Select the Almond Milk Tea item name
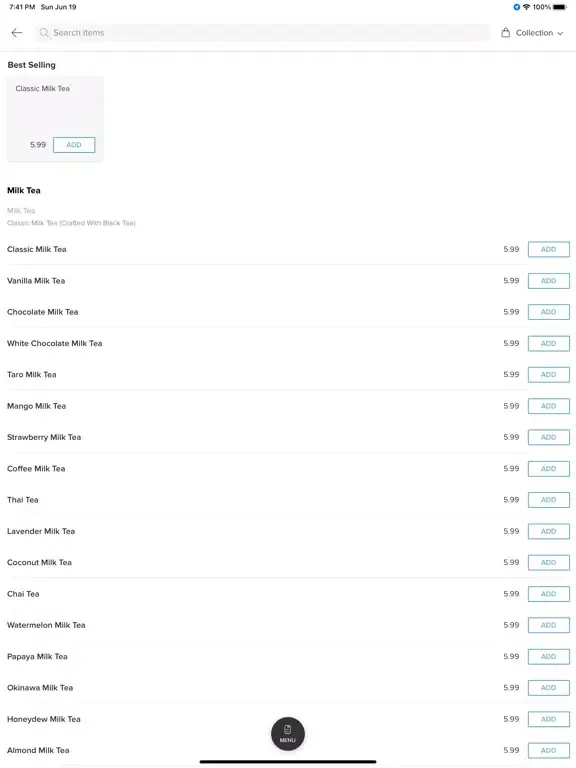Image resolution: width=576 pixels, height=768 pixels. [38, 750]
